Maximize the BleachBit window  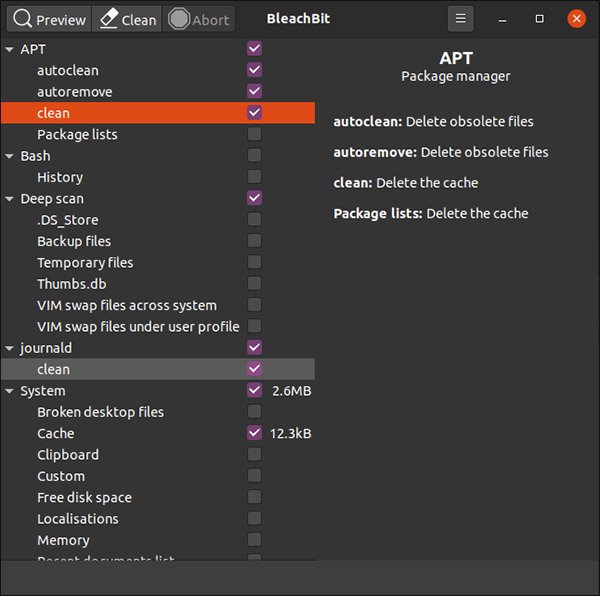540,18
